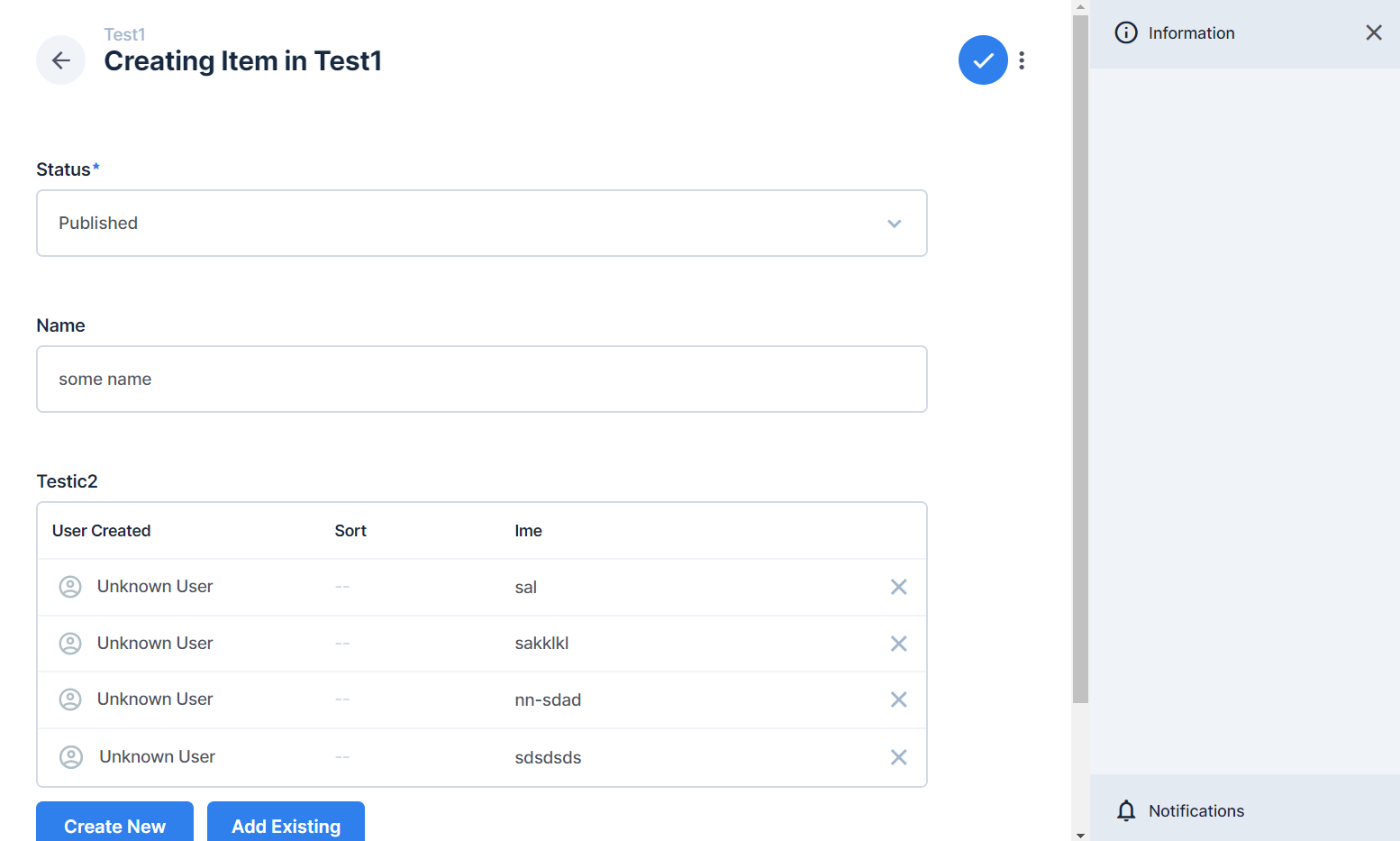Screen dimensions: 1400x841
Task: Remove the sakklkl row using the X icon
Action: coord(898,643)
